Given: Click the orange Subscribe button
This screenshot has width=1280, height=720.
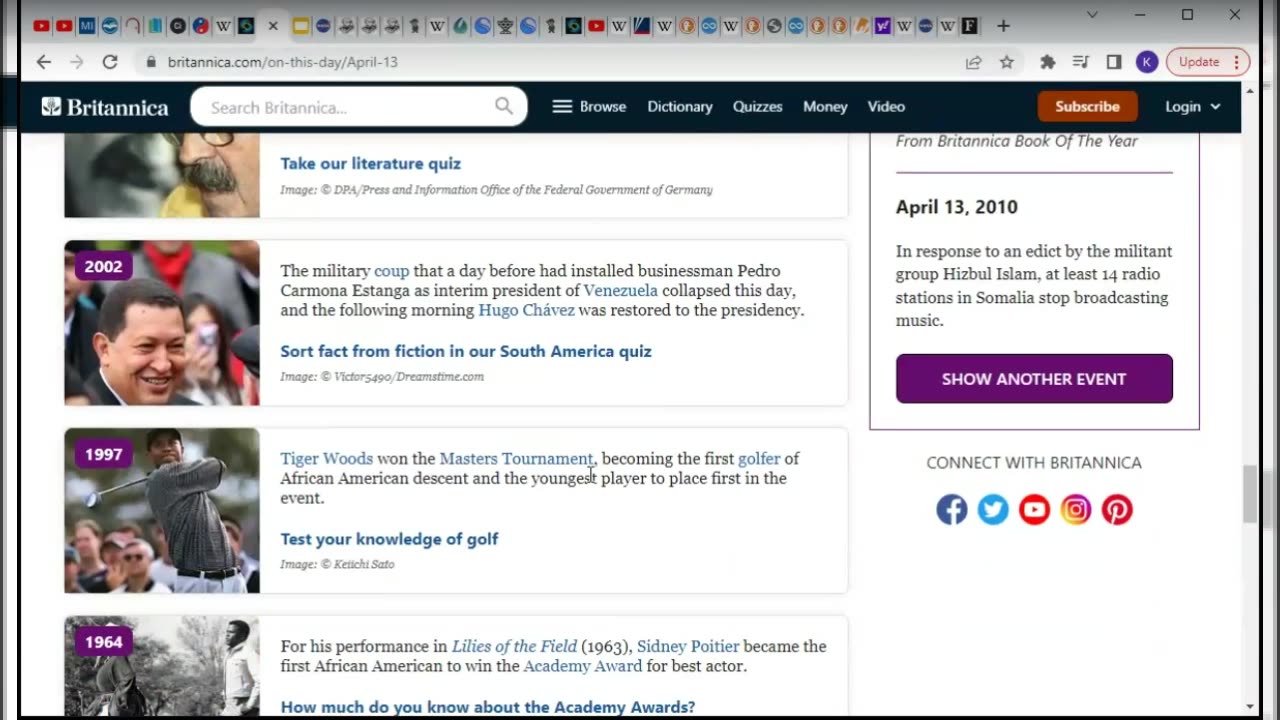Looking at the screenshot, I should click(1087, 106).
